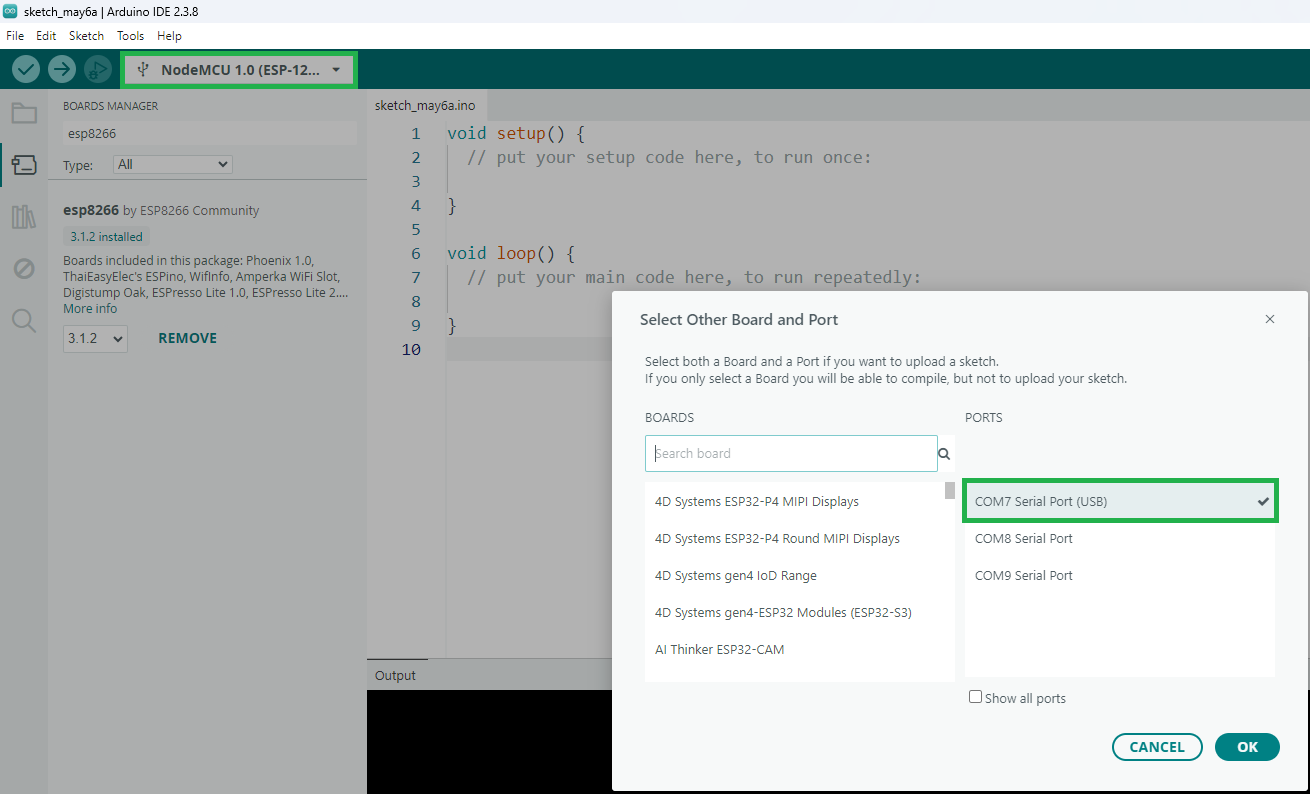Open the Sketchbook folder icon

24,113
